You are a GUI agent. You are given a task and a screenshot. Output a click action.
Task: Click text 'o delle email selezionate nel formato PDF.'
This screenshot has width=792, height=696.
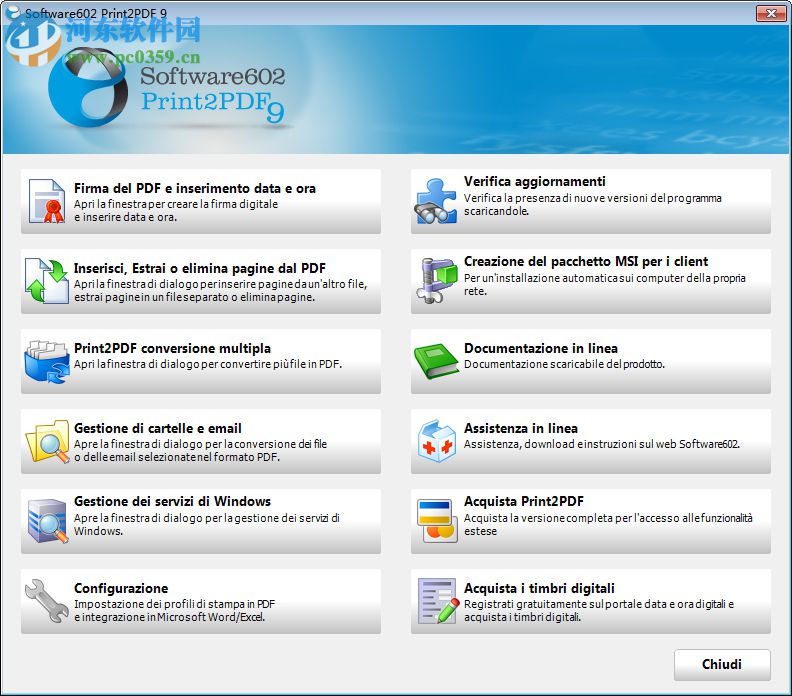tap(177, 457)
